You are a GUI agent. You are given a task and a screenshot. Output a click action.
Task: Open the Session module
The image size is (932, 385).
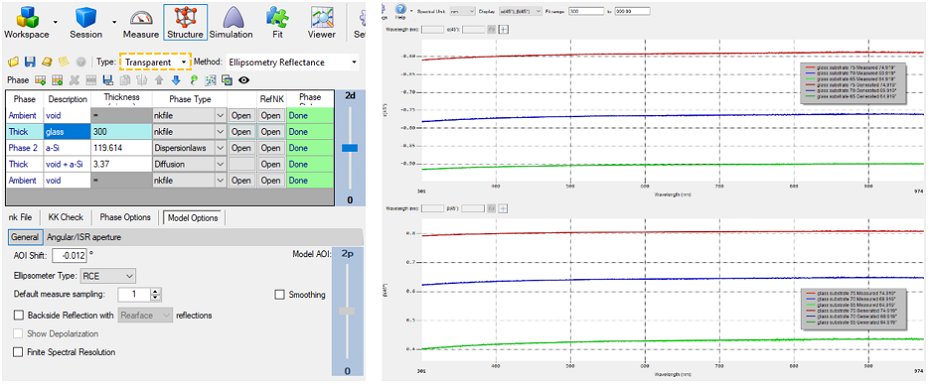86,21
